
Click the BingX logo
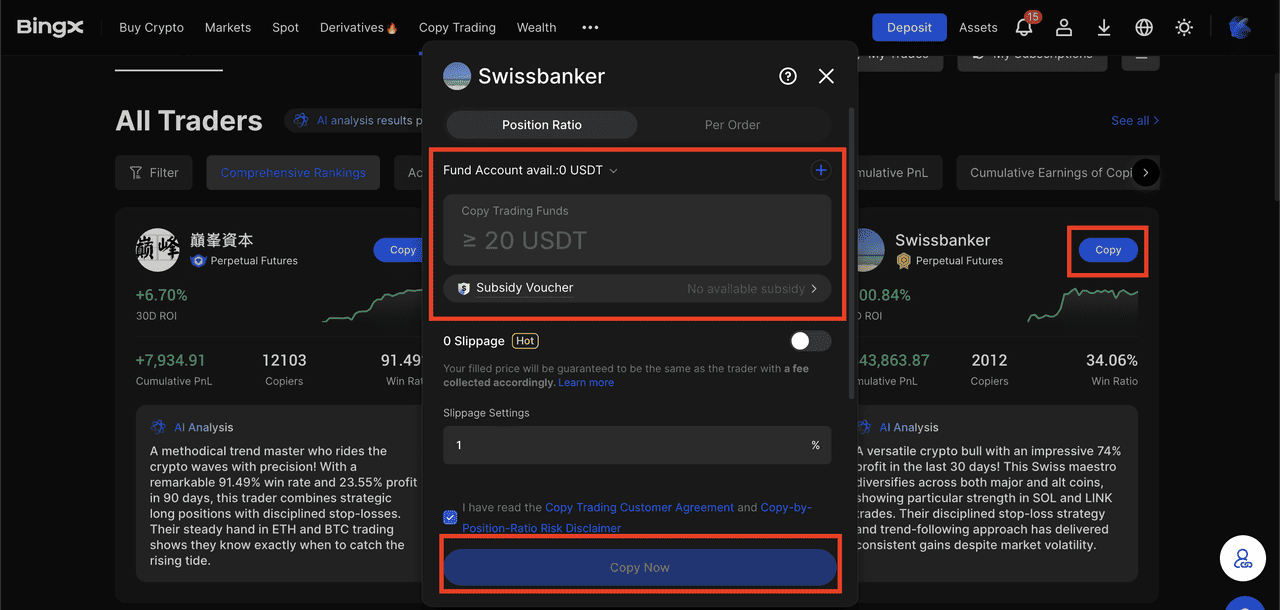[50, 27]
